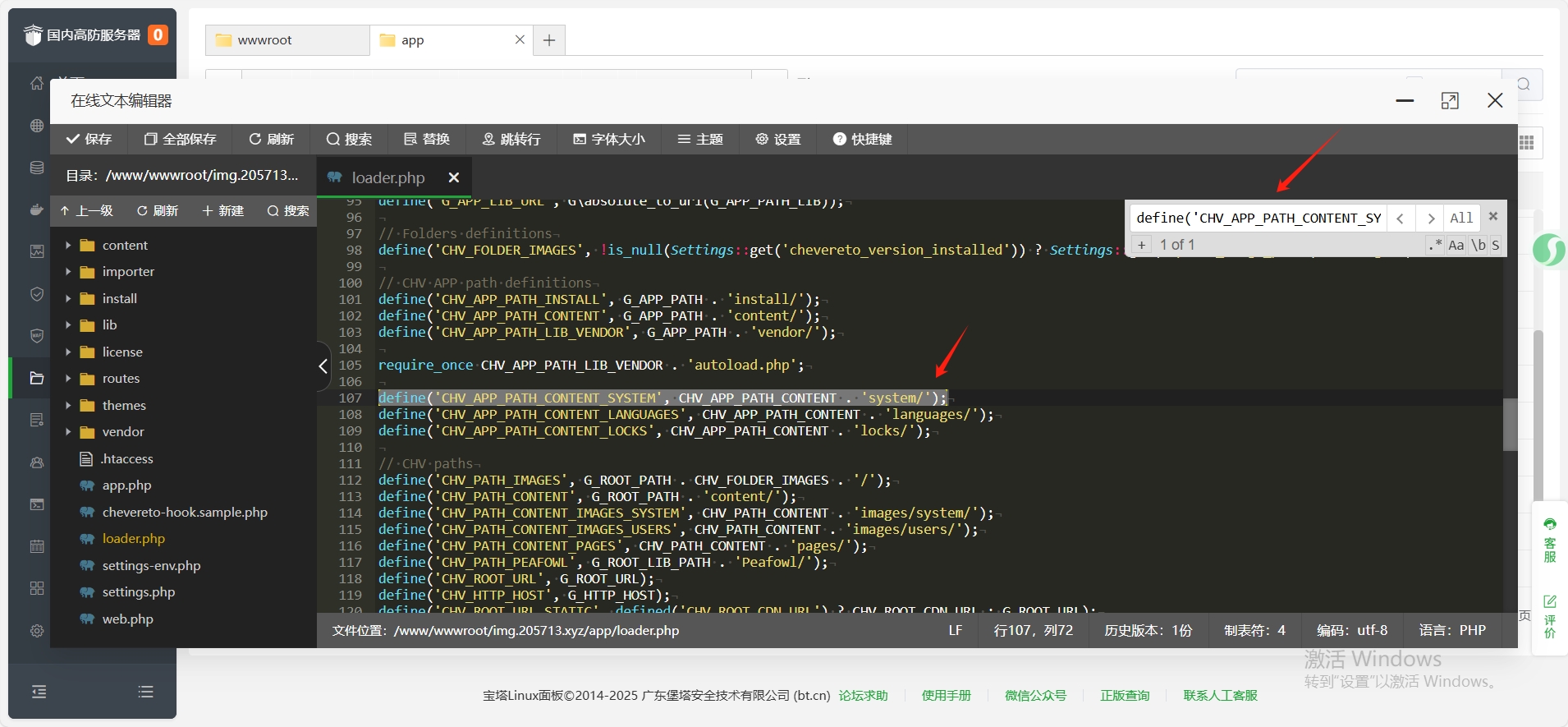Viewport: 1568px width, 727px height.
Task: Open the 字体大小 font size option
Action: [x=608, y=139]
